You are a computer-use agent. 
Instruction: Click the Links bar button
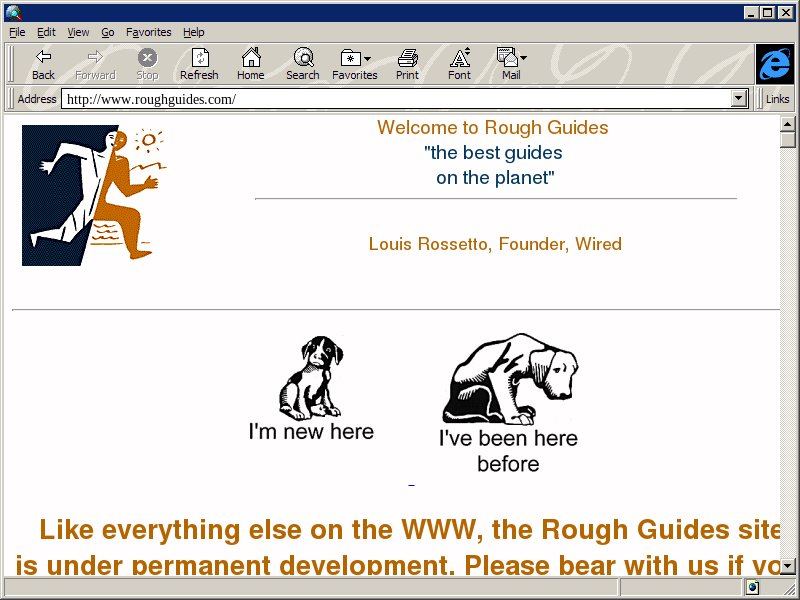tap(777, 99)
